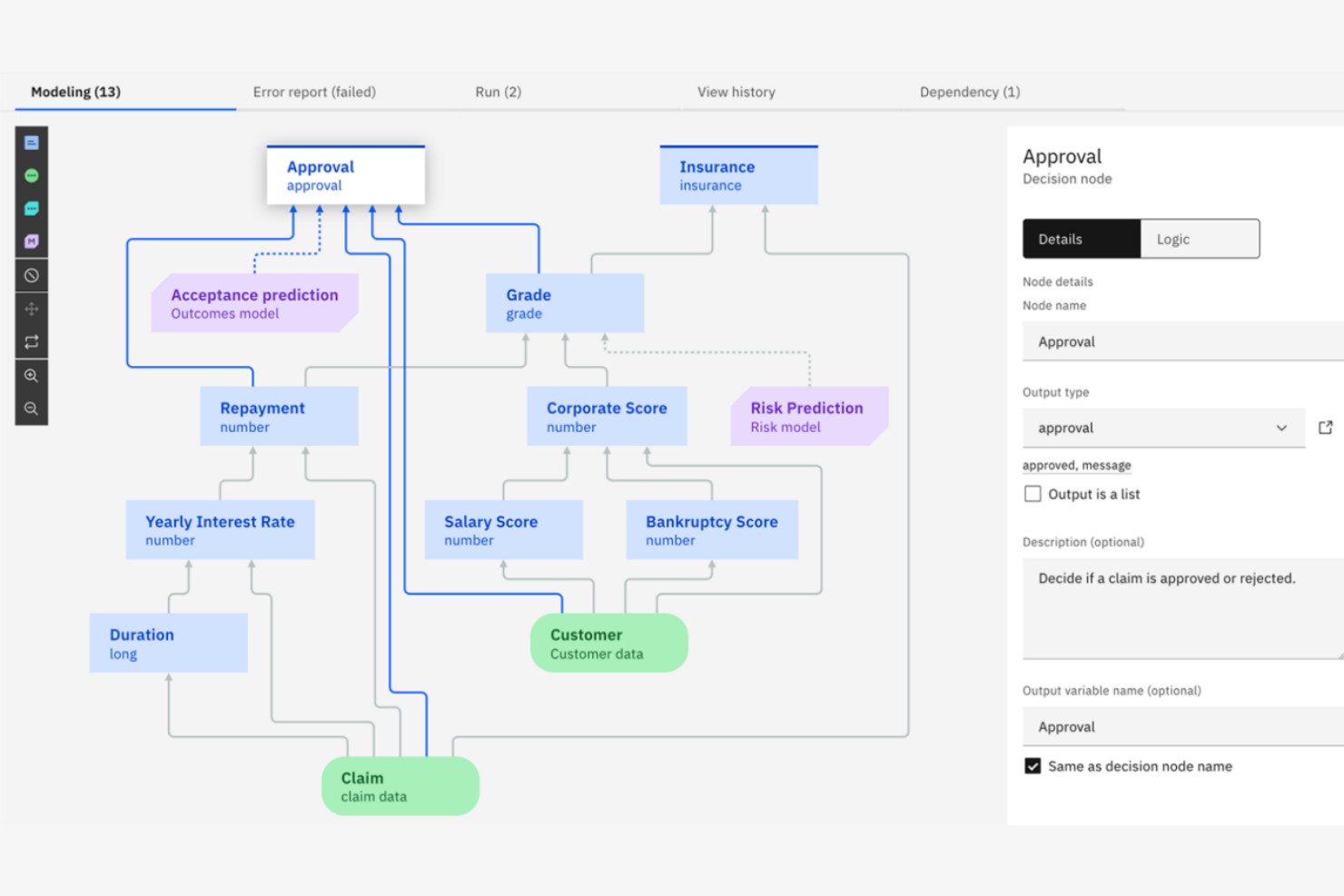Uncheck Same as decision node name

pos(1033,766)
